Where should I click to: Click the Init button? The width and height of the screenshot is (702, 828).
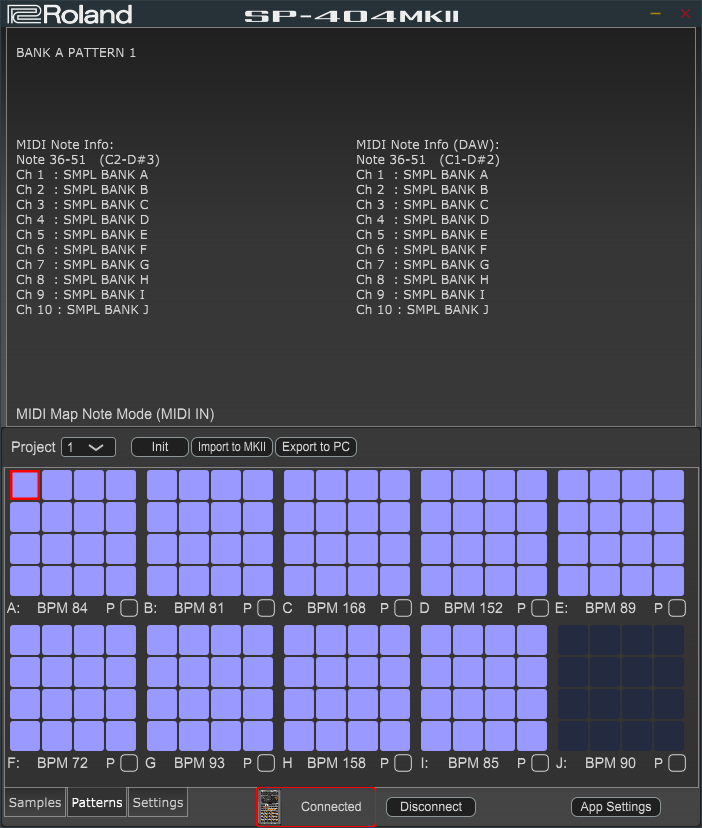pos(160,447)
